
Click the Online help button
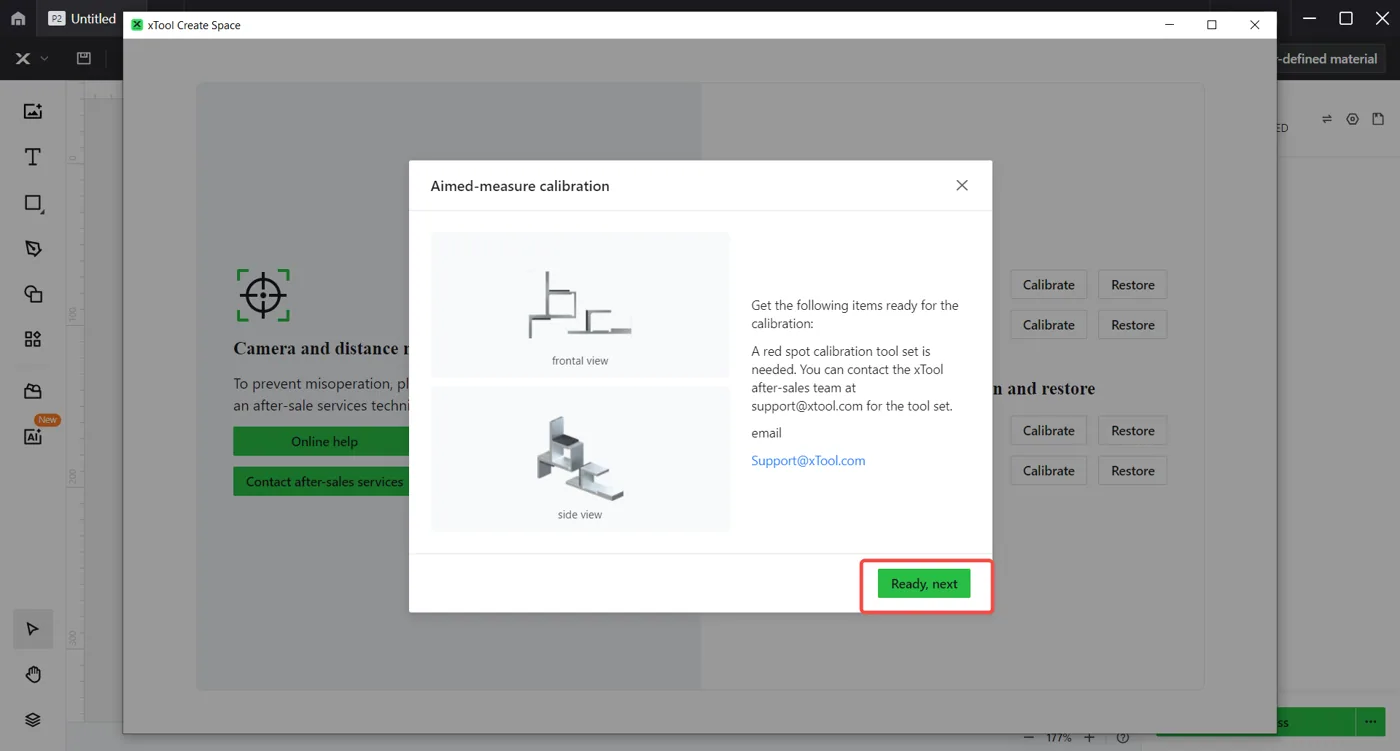(x=324, y=441)
